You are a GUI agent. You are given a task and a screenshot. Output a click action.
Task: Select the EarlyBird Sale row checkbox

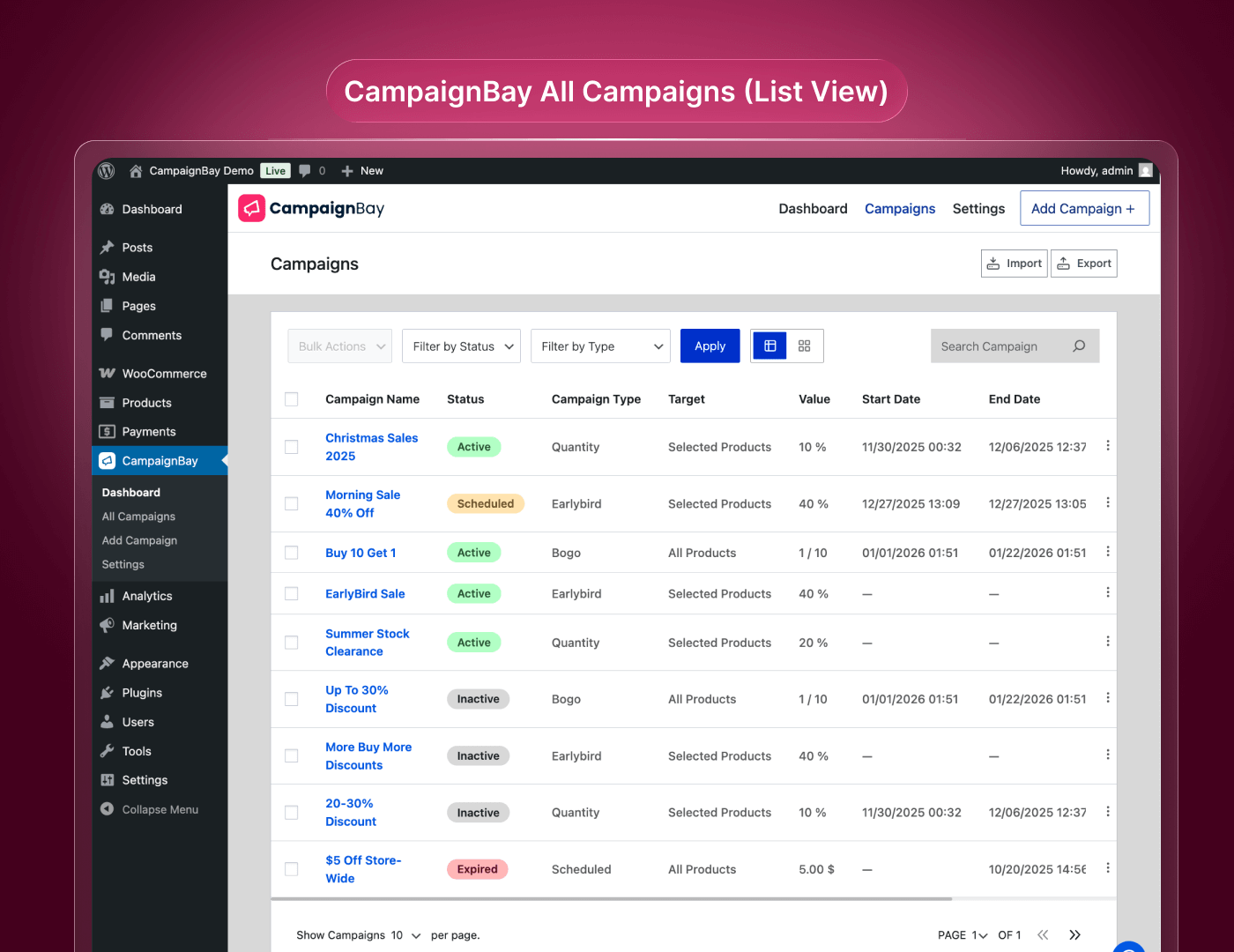292,594
